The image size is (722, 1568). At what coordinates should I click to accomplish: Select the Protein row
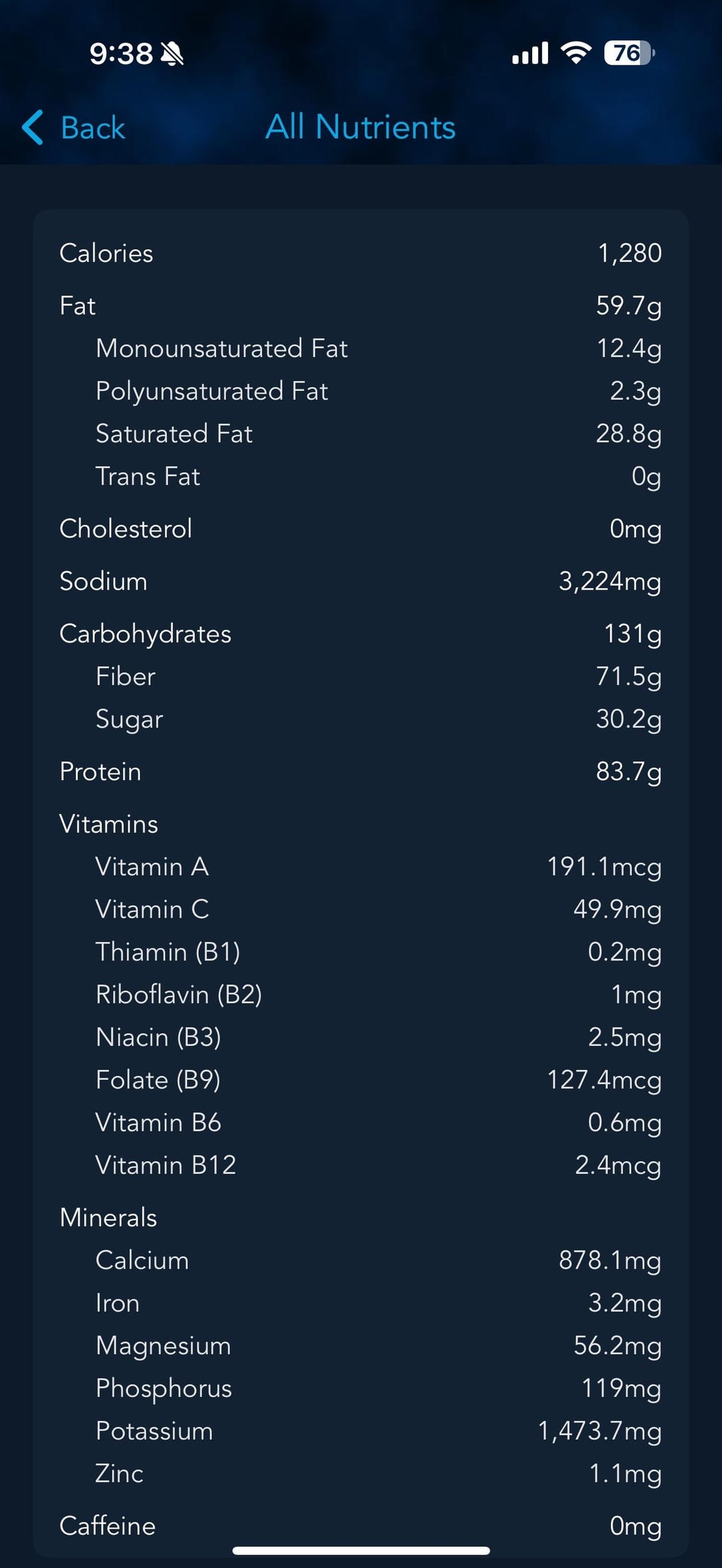pyautogui.click(x=361, y=771)
